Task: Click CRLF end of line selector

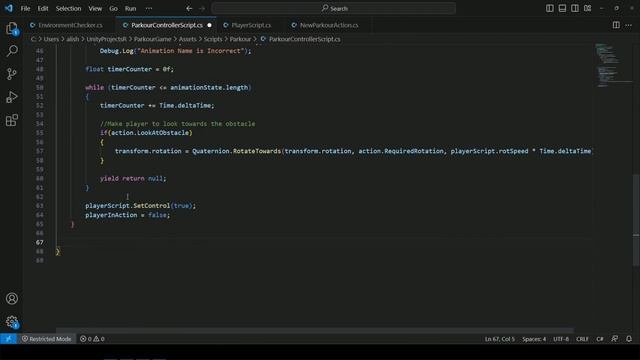Action: pos(582,339)
